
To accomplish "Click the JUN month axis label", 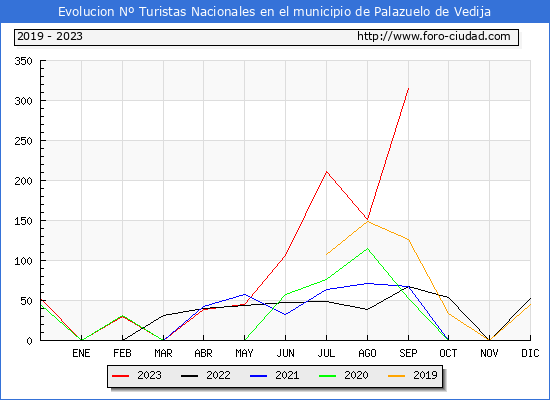I will click(286, 353).
